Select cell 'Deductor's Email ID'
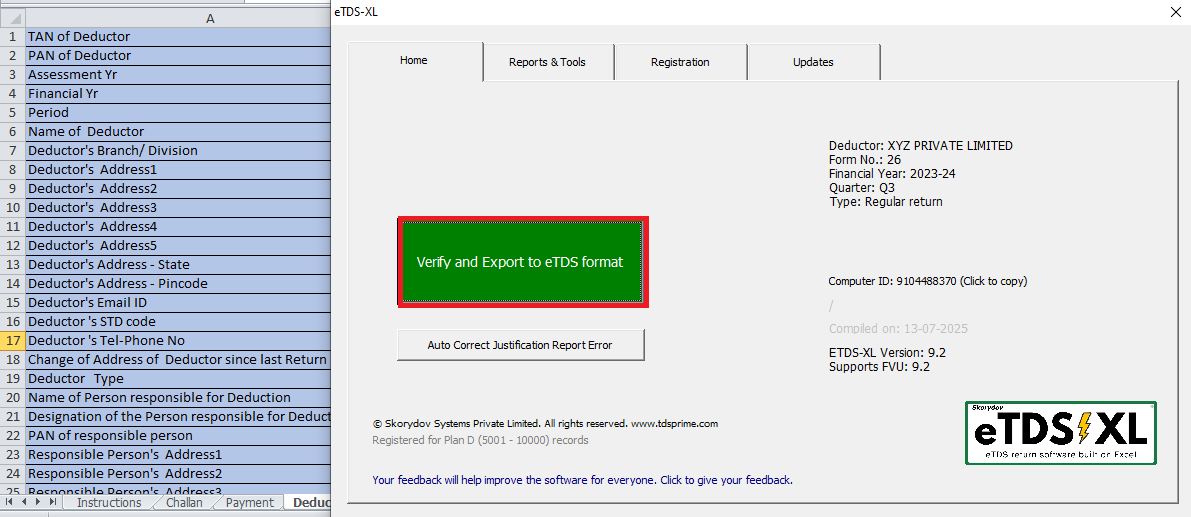 [x=178, y=302]
